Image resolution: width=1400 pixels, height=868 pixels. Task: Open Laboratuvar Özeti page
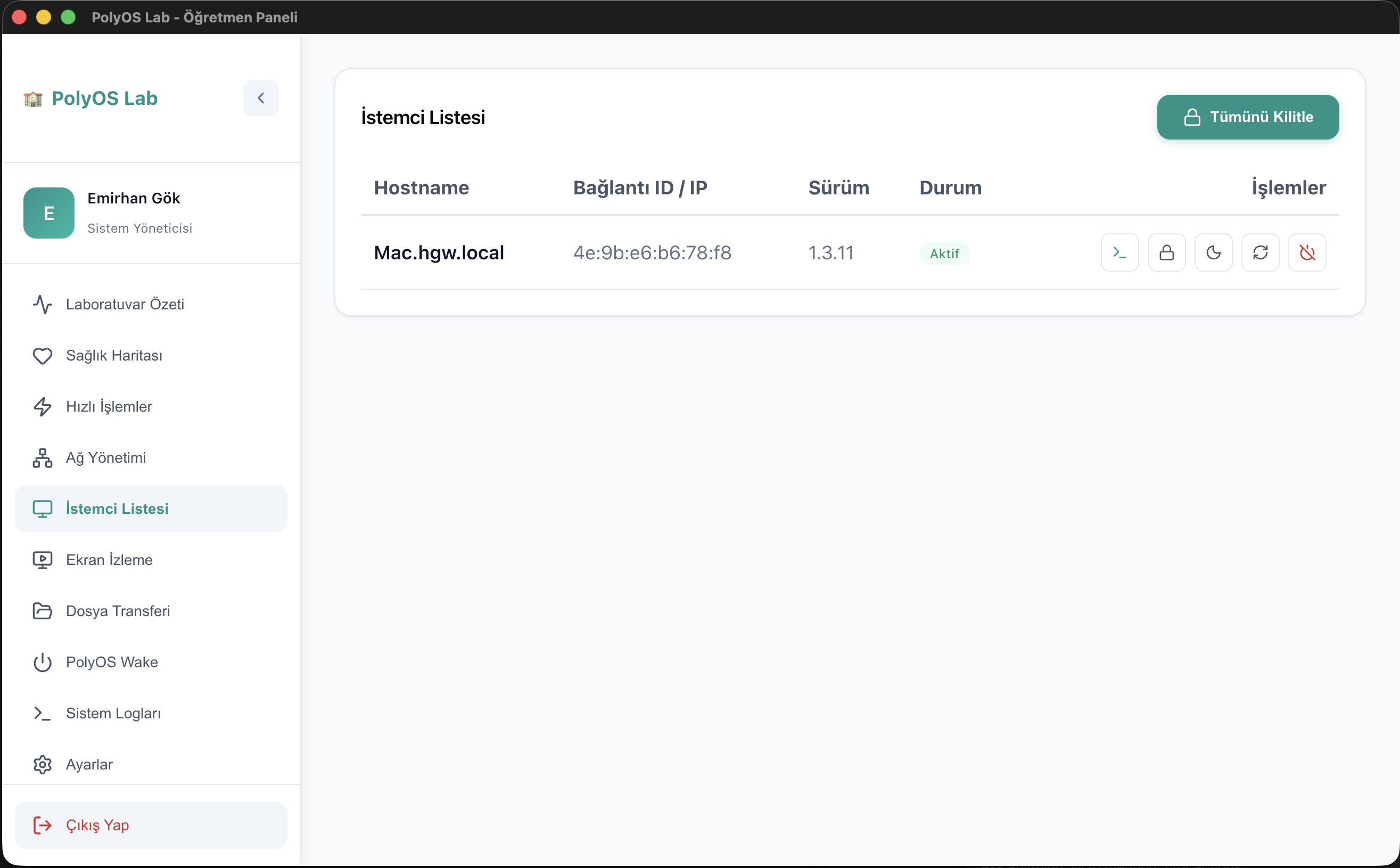(151, 304)
